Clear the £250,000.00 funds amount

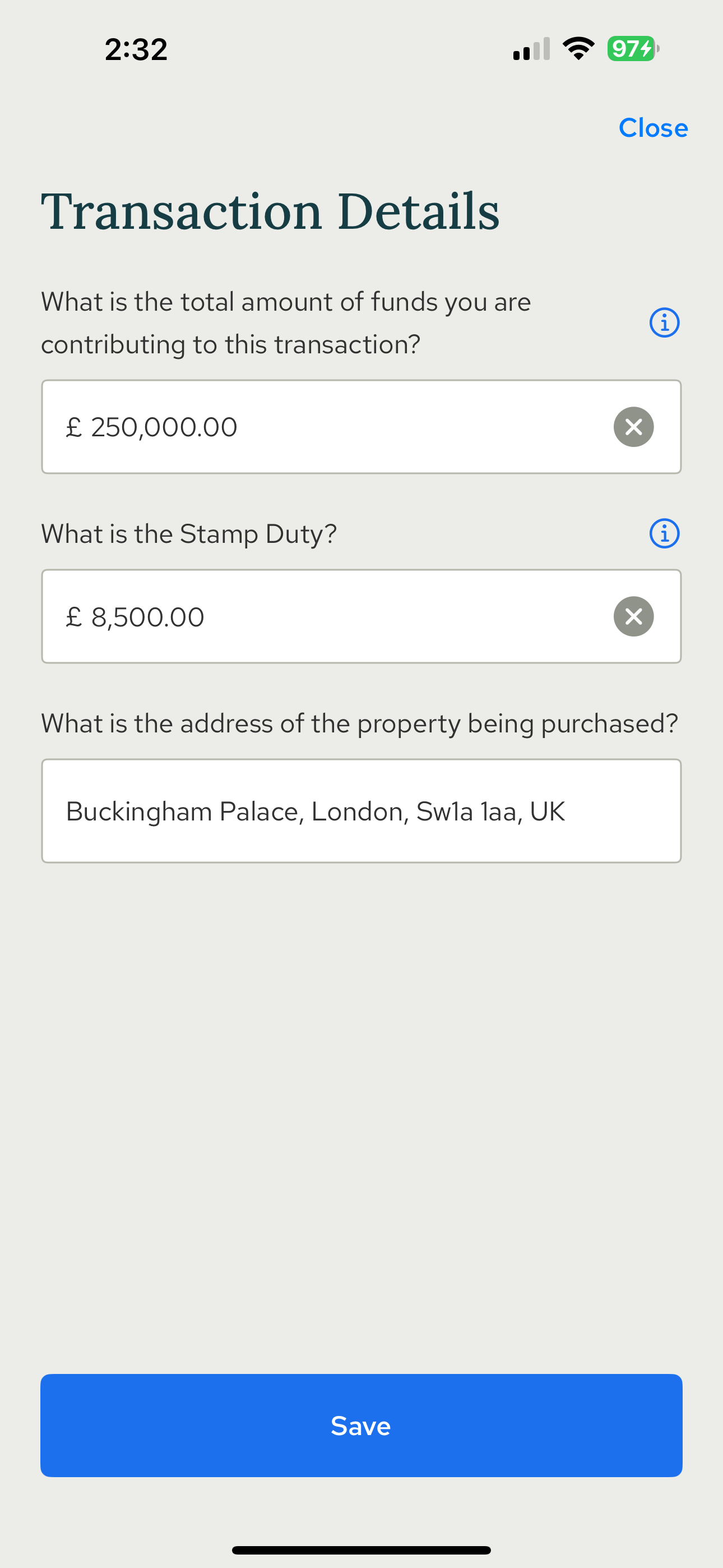pos(633,427)
